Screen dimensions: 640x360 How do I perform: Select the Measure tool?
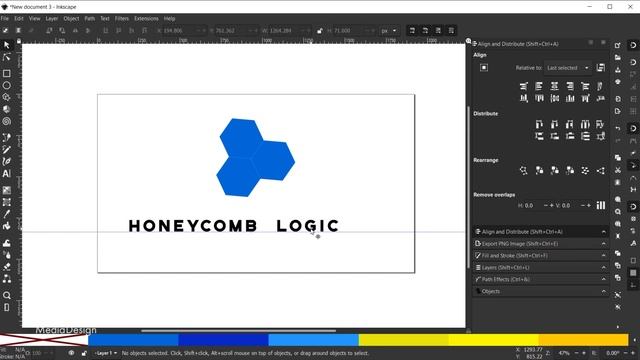(7, 307)
